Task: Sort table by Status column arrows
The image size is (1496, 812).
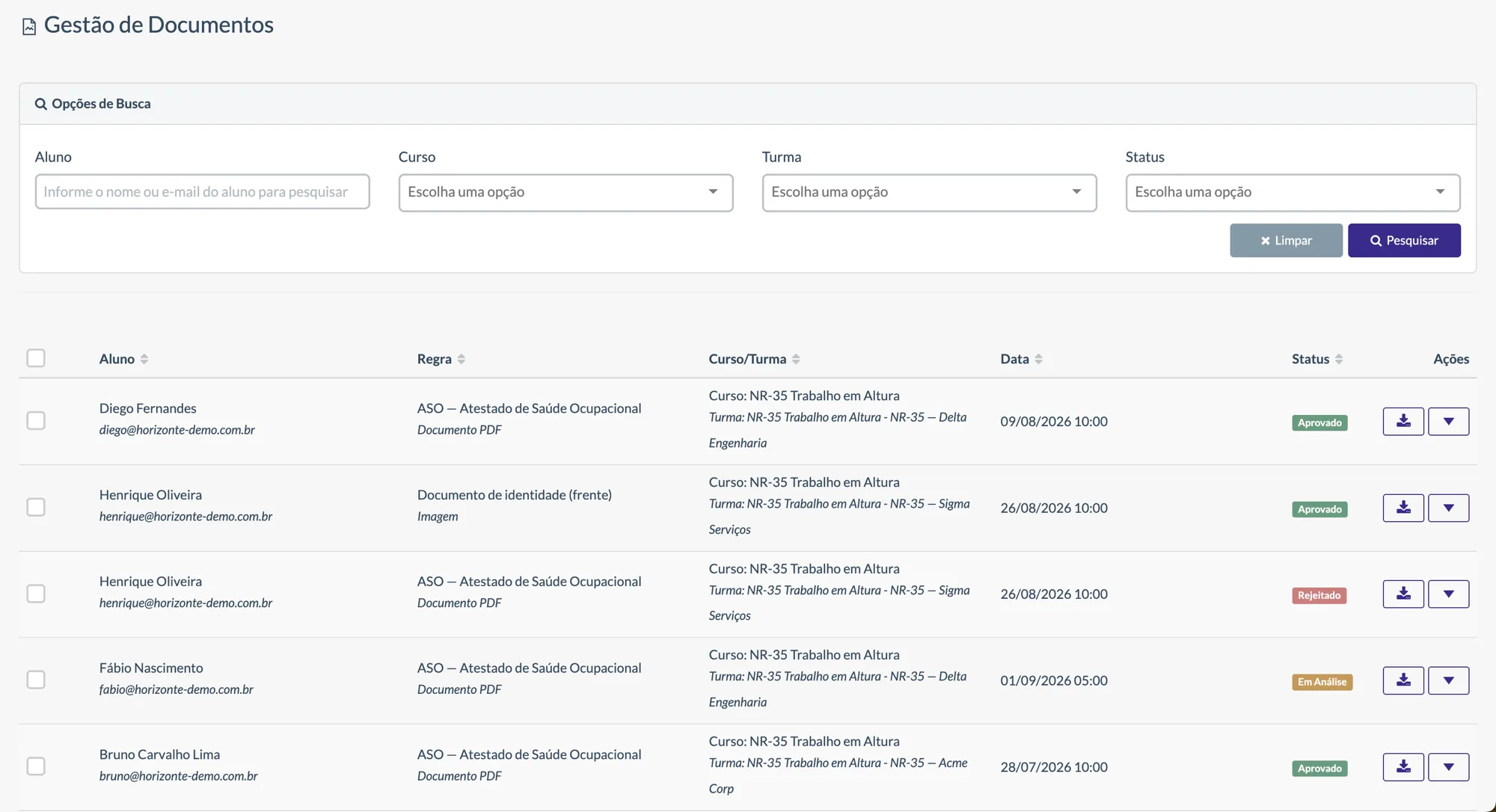Action: coord(1339,359)
